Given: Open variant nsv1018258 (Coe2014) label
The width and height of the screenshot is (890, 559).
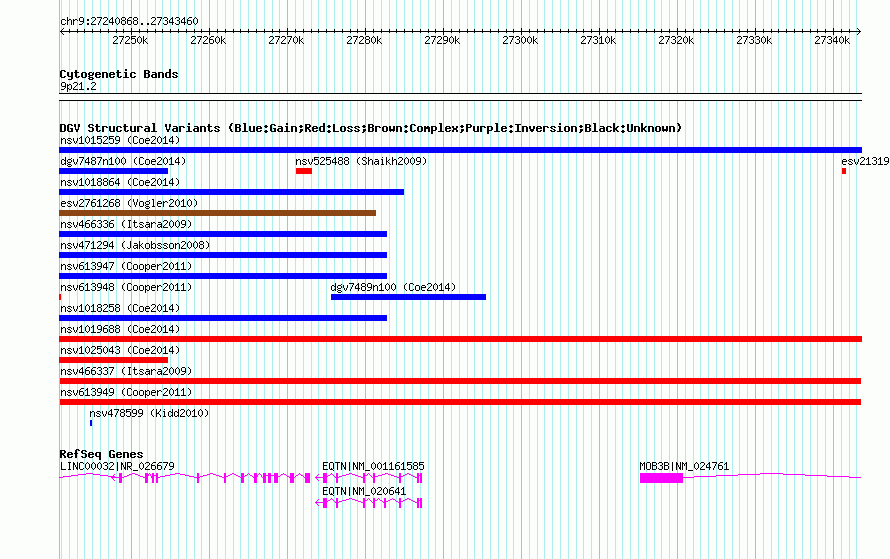Looking at the screenshot, I should tap(120, 308).
